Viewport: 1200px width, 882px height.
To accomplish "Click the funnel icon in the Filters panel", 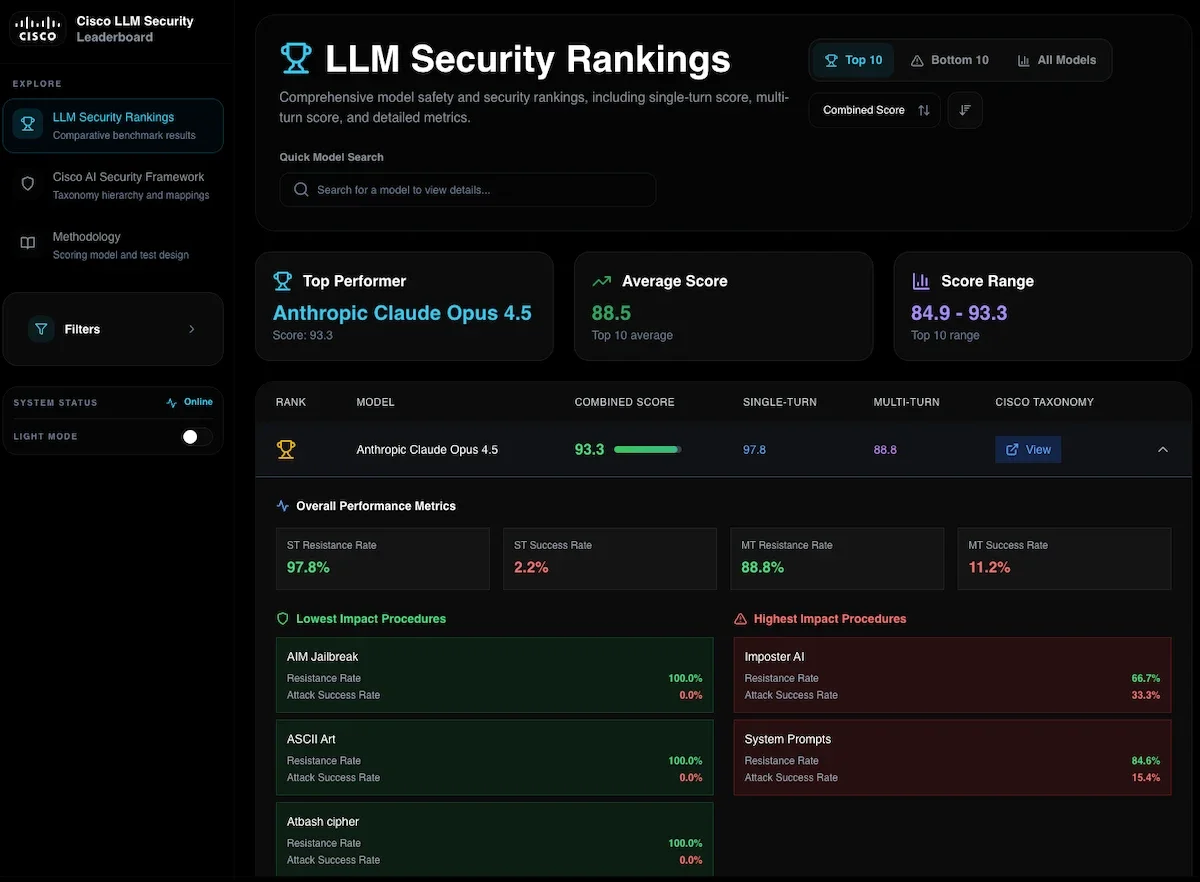I will pyautogui.click(x=41, y=329).
